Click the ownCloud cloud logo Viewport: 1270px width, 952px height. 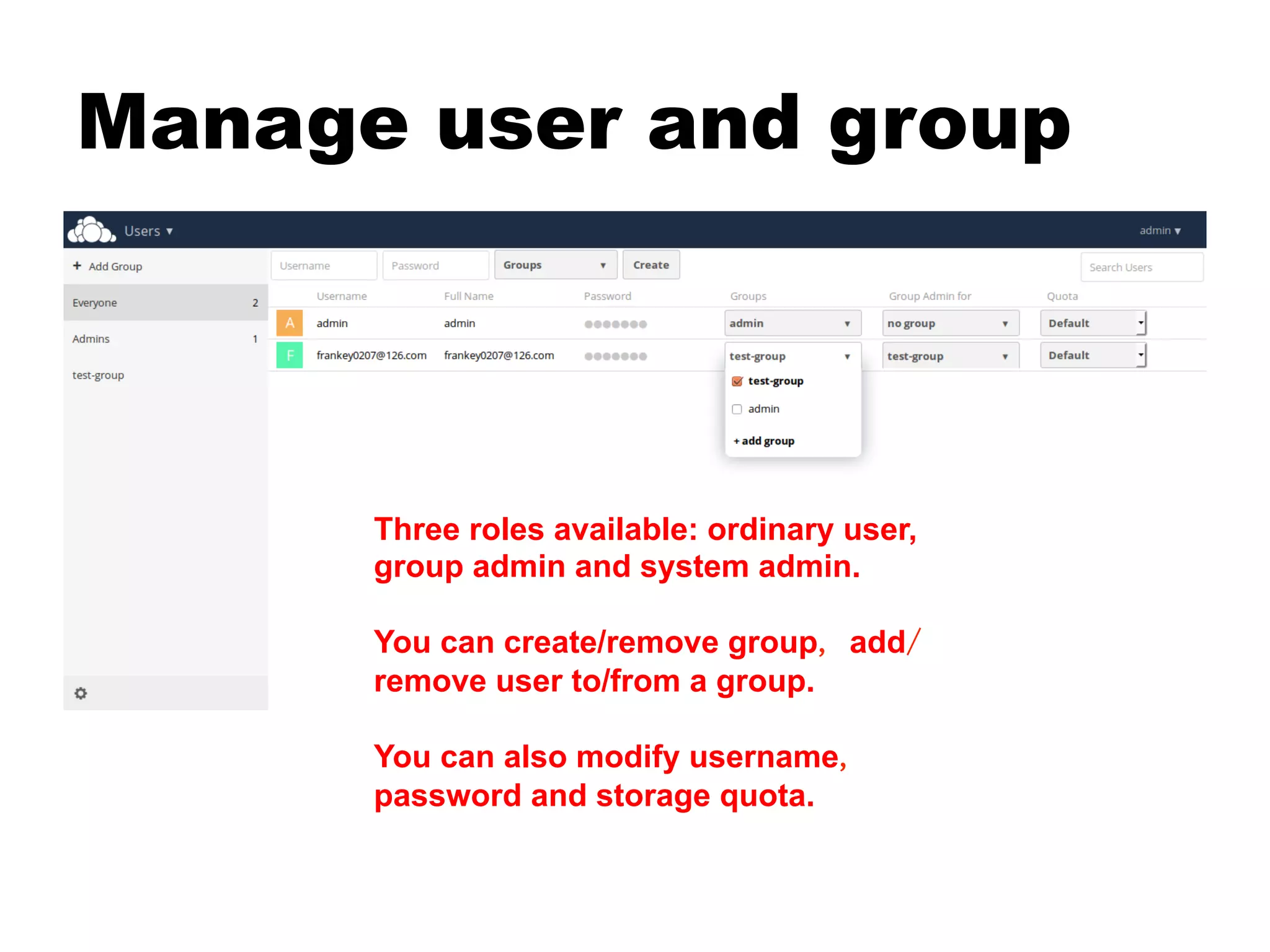(91, 231)
